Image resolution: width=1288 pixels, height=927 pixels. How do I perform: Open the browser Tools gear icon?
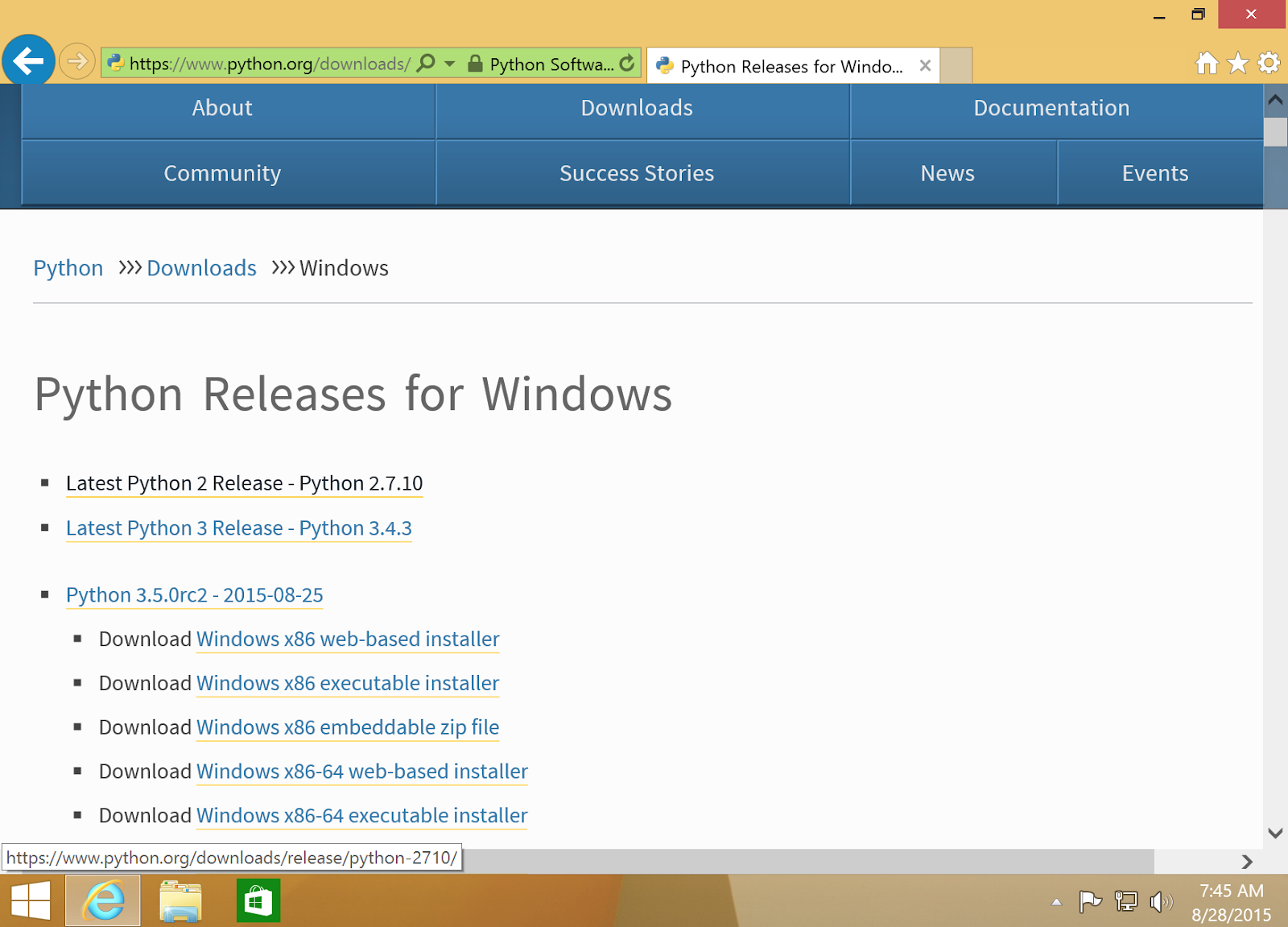[1269, 63]
